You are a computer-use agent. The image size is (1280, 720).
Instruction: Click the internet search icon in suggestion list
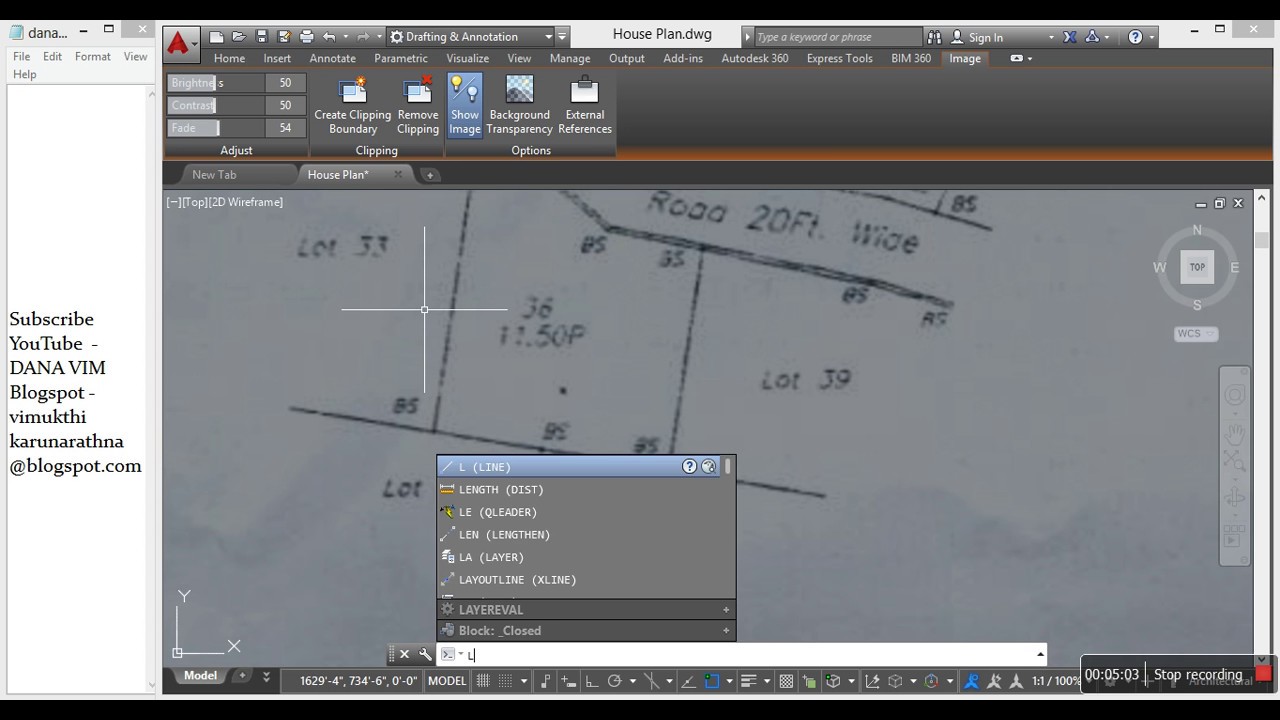click(708, 466)
